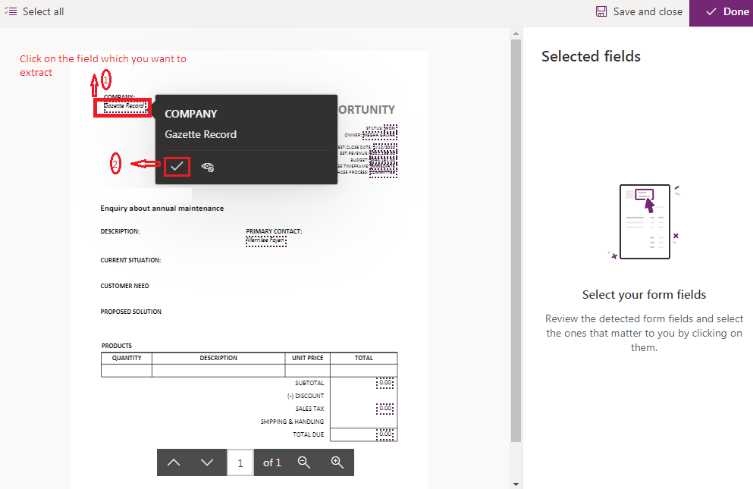Click the Selected fields heading

[x=591, y=57]
